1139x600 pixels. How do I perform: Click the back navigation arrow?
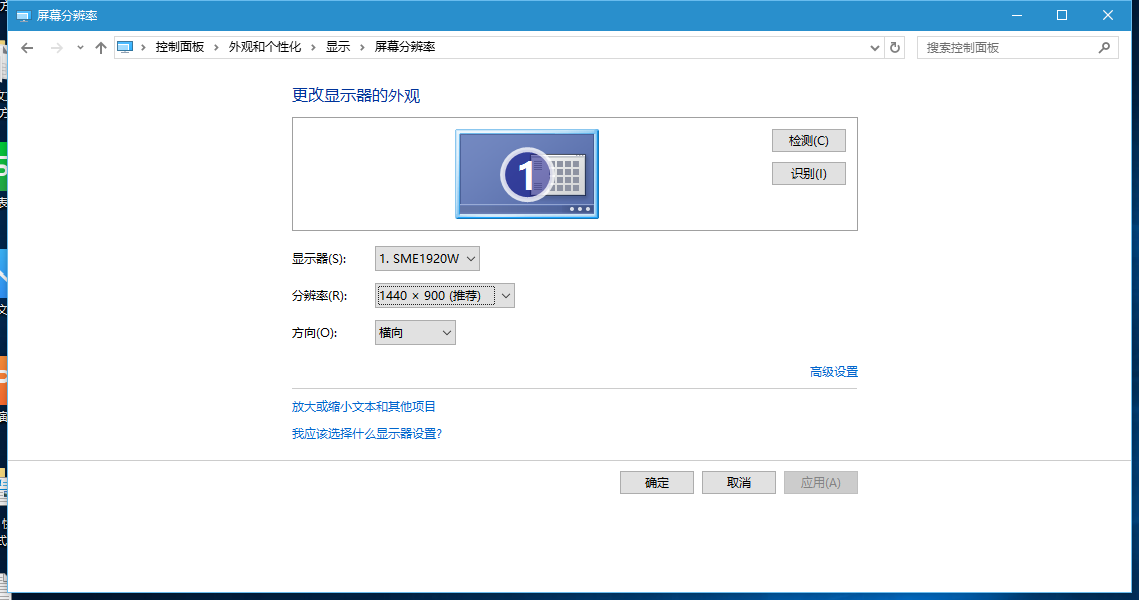(x=26, y=47)
